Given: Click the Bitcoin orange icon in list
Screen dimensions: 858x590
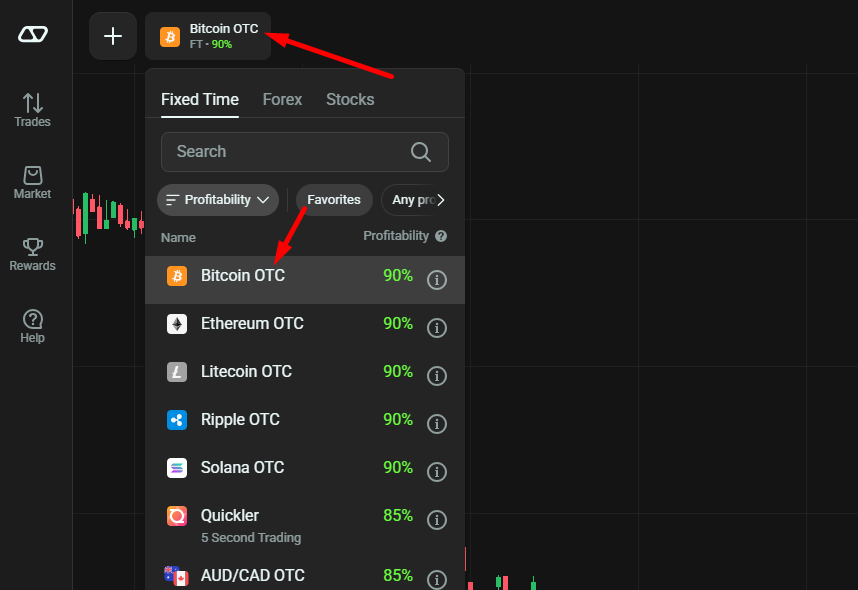Looking at the screenshot, I should click(177, 276).
